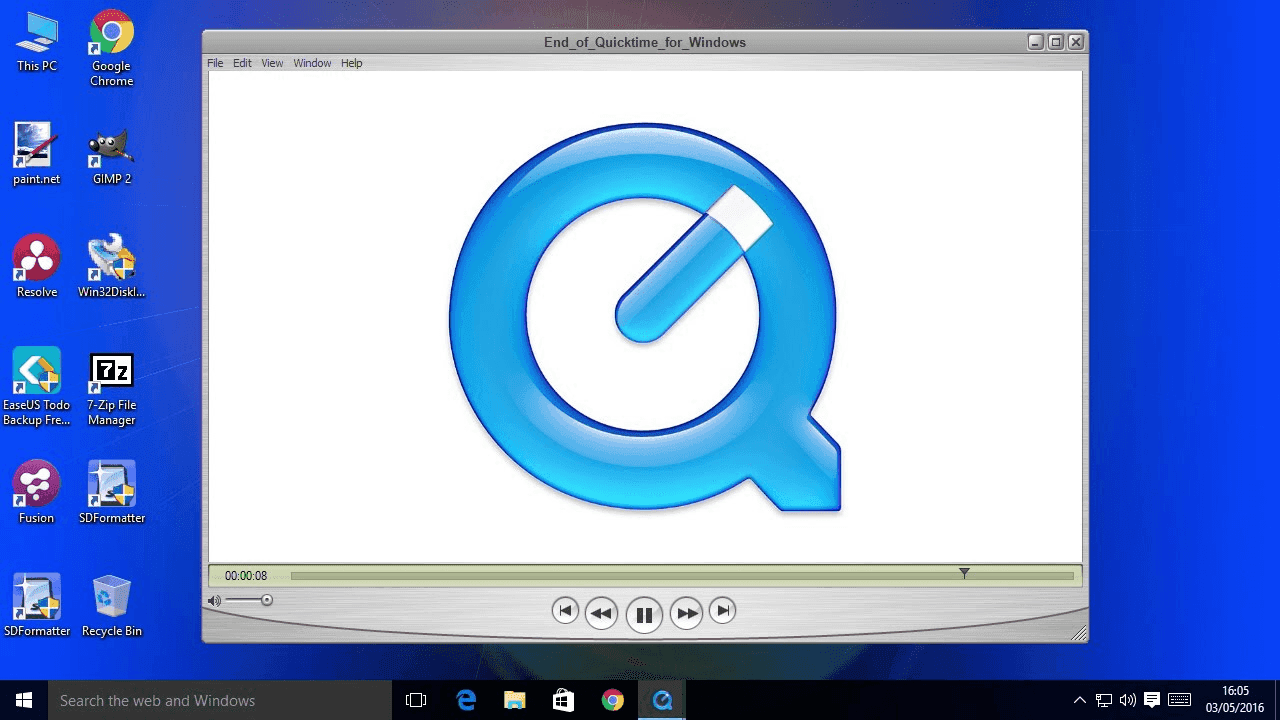This screenshot has height=720, width=1280.
Task: Pause the video playback
Action: pyautogui.click(x=644, y=614)
